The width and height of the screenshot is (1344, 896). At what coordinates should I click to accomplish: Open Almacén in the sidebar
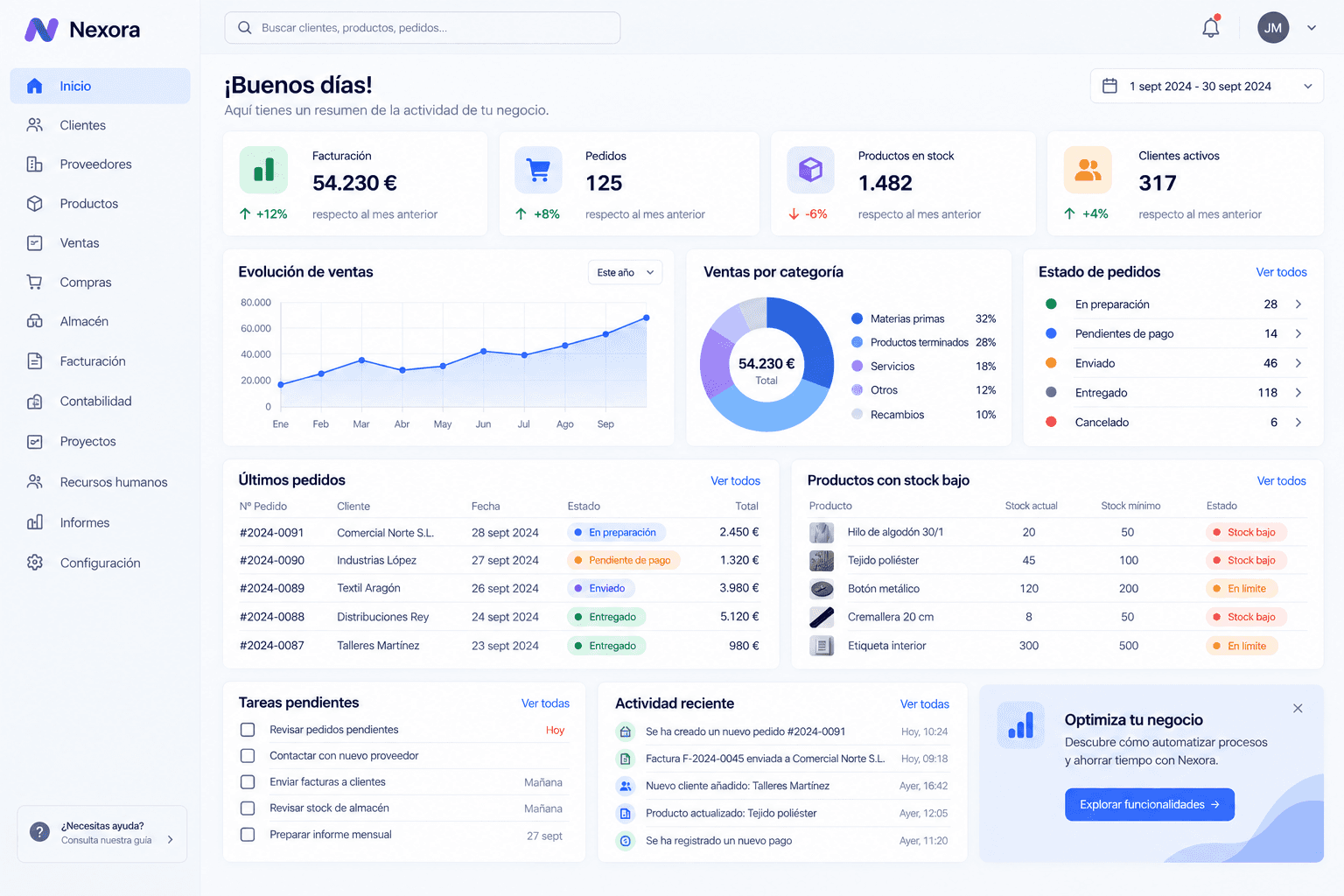tap(100, 321)
